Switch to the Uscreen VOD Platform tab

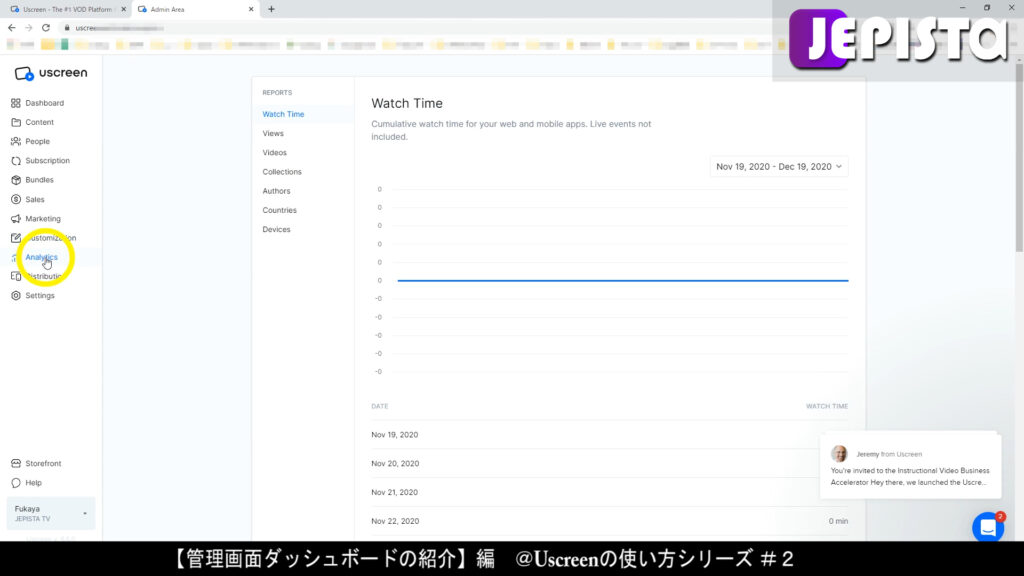pos(67,9)
